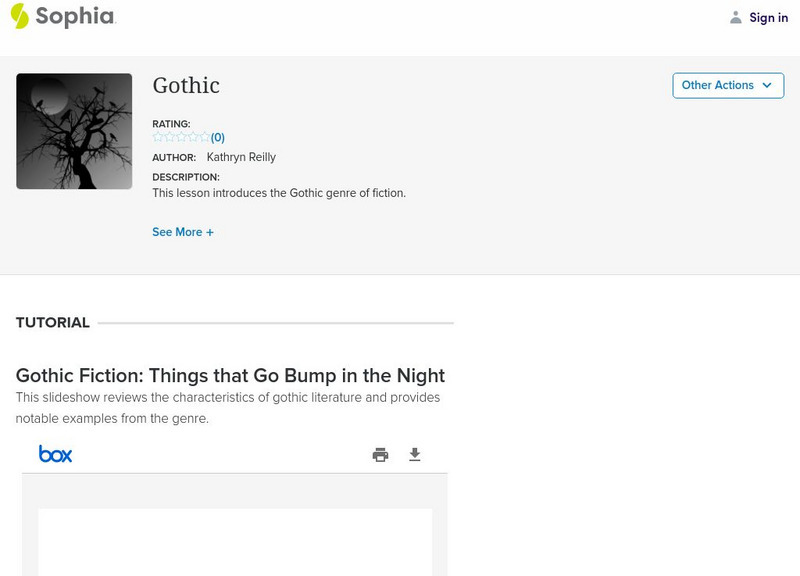This screenshot has height=576, width=800.
Task: Click the download icon in the Box viewer
Action: click(414, 453)
